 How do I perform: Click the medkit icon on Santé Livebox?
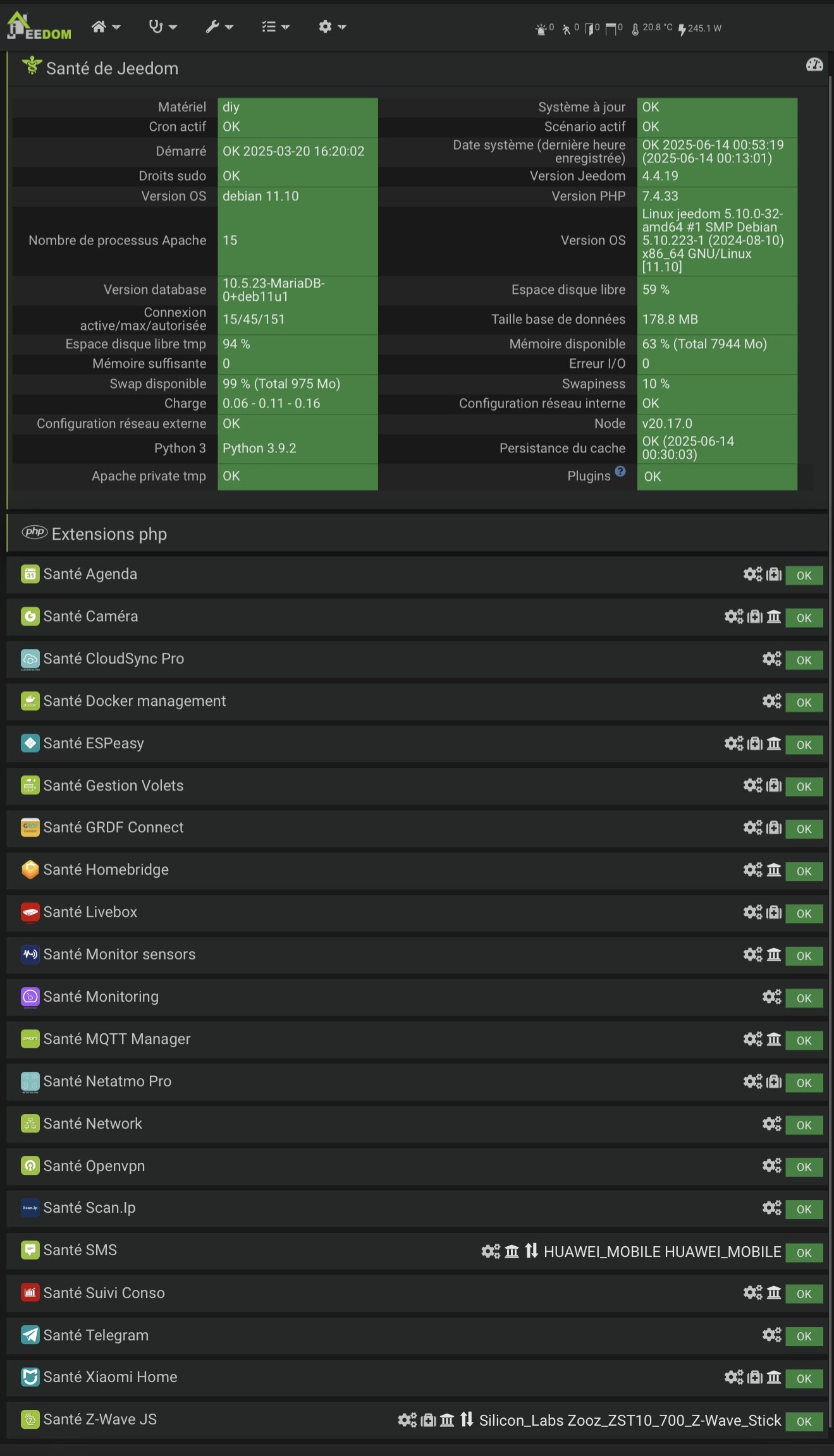(774, 912)
